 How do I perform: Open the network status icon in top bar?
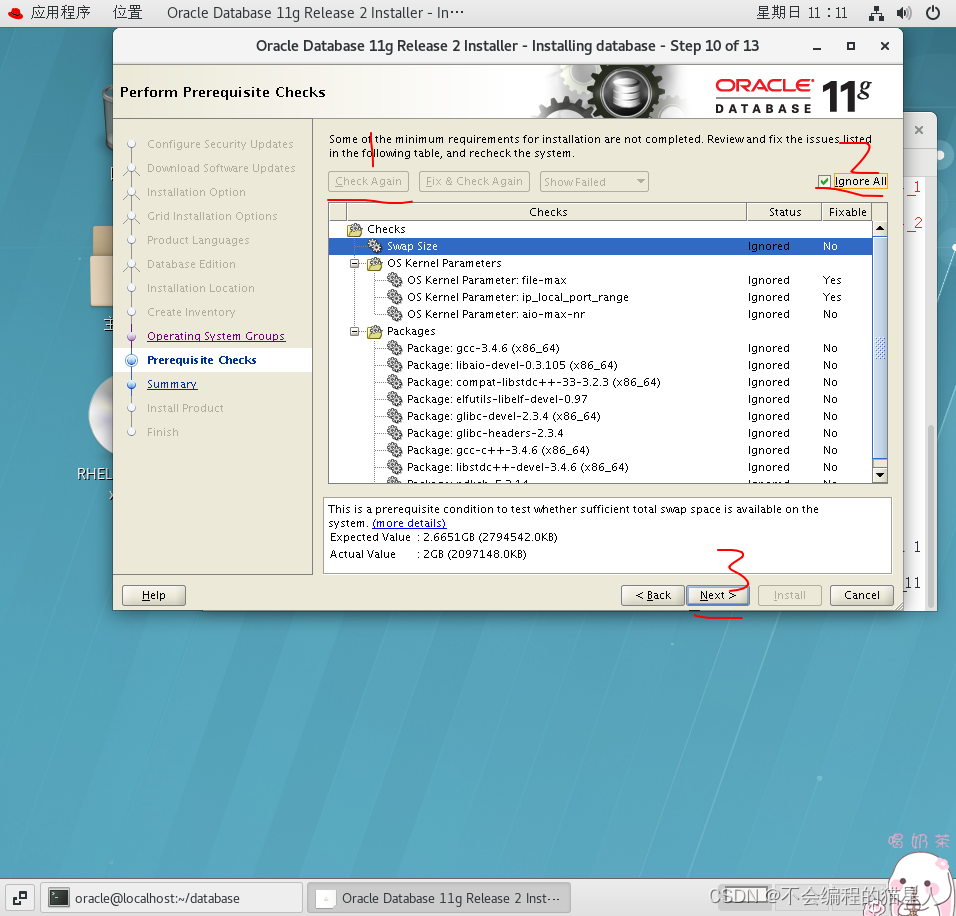click(x=876, y=13)
